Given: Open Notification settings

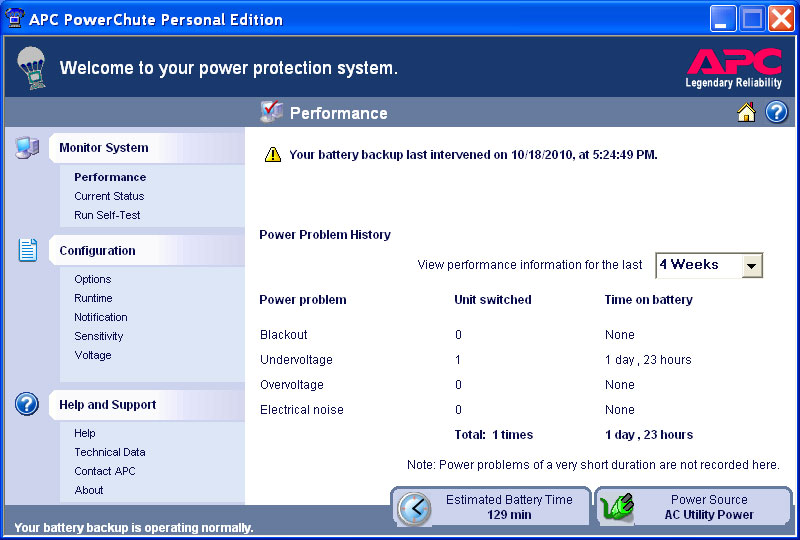Looking at the screenshot, I should 101,317.
